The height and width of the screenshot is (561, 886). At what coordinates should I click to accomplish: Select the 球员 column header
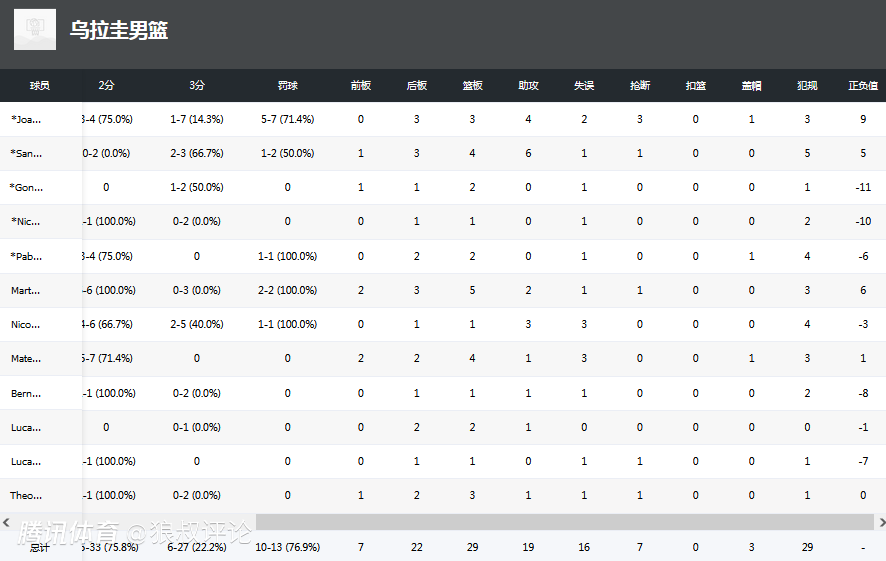point(40,85)
